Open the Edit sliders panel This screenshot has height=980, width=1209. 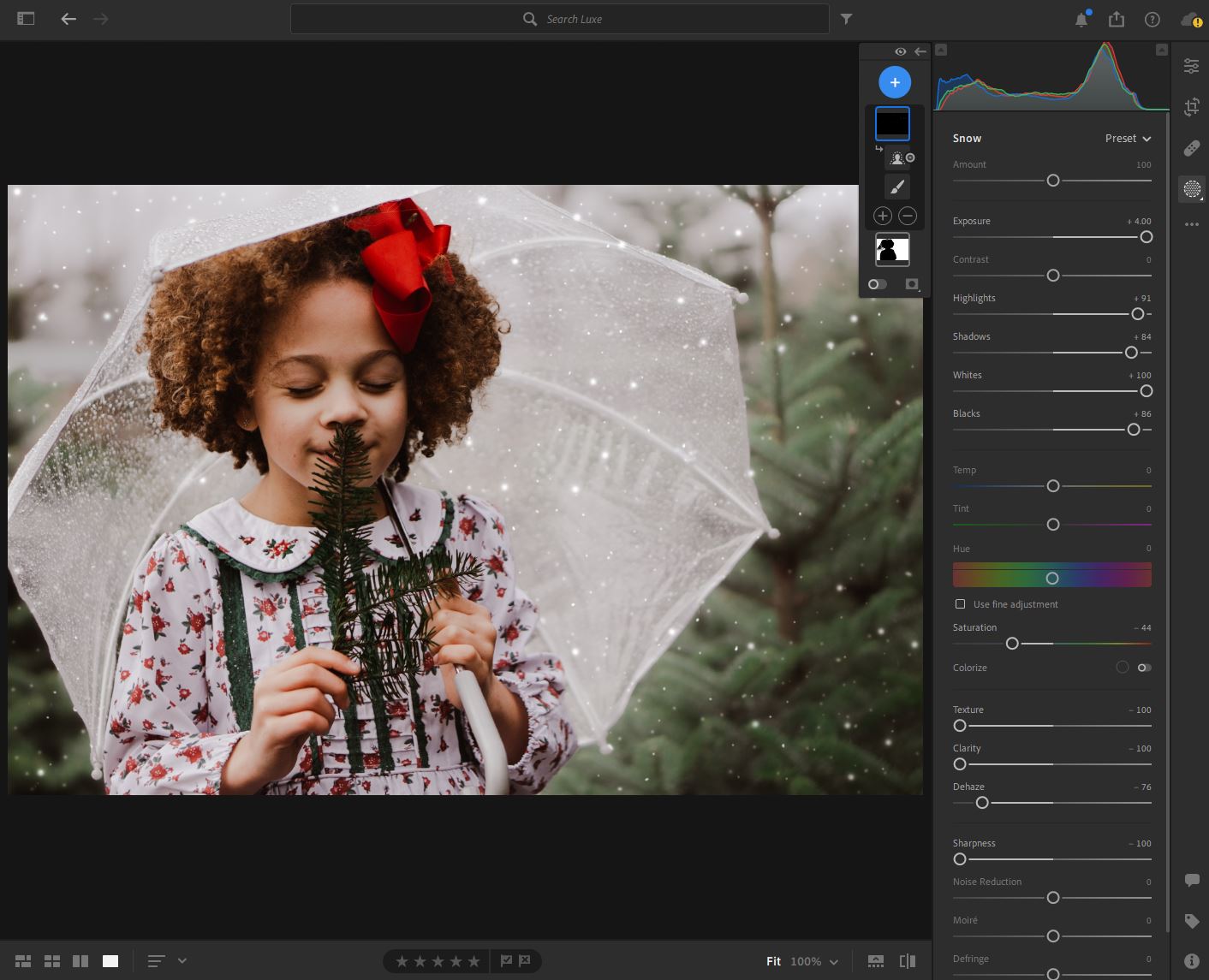pyautogui.click(x=1191, y=66)
